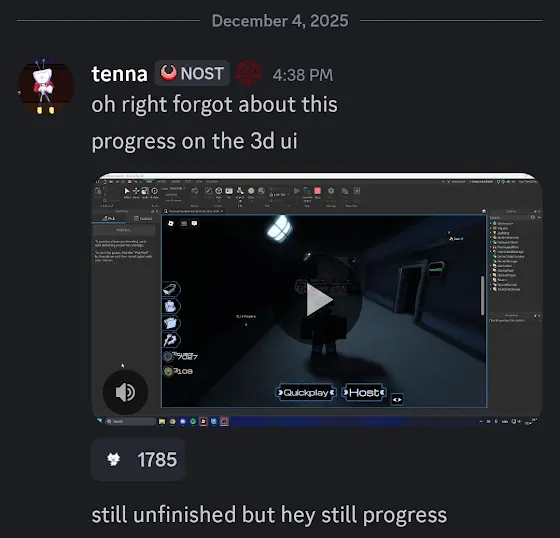This screenshot has width=560, height=538.
Task: Open the chat bubble icon in viewport
Action: click(x=194, y=223)
